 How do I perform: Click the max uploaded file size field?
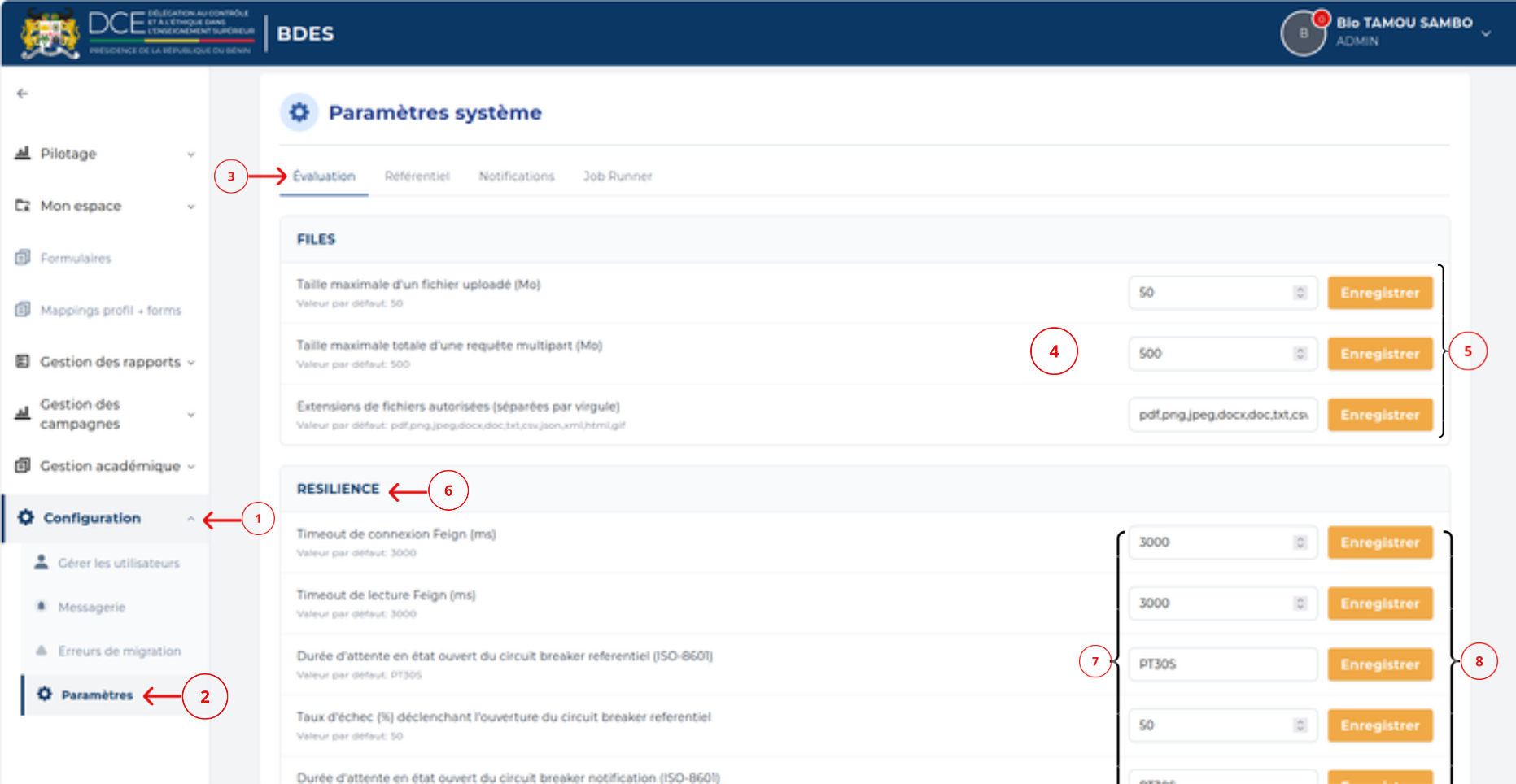pyautogui.click(x=1222, y=293)
